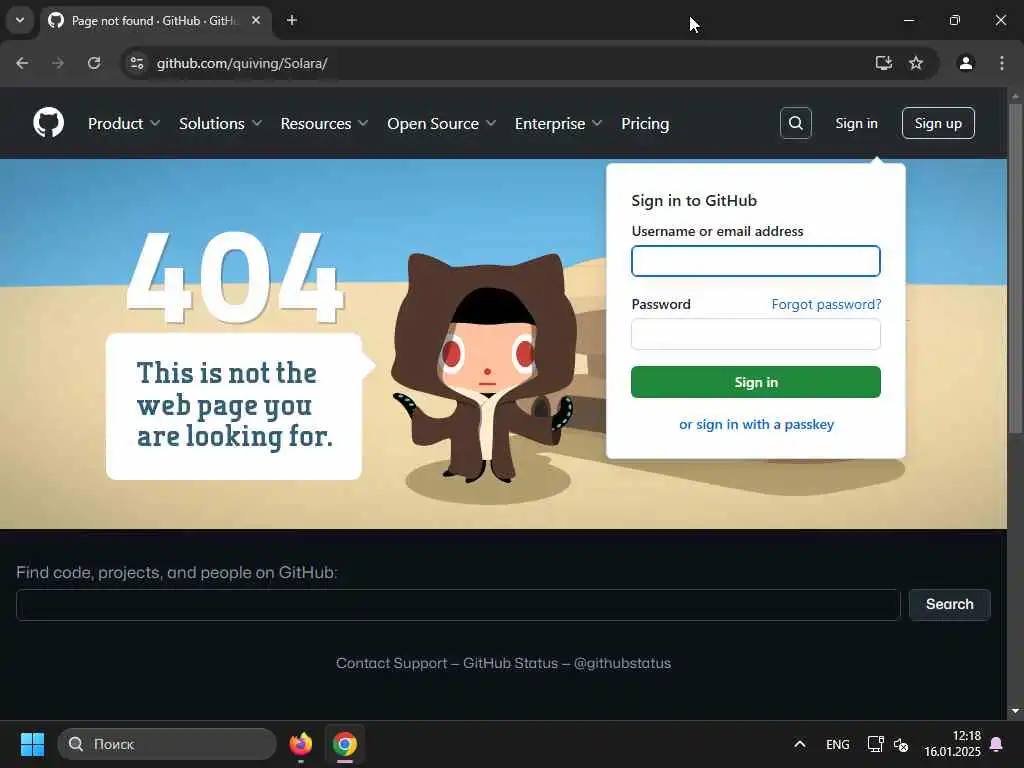Viewport: 1024px width, 768px height.
Task: Open the tab search dropdown arrow
Action: point(20,20)
